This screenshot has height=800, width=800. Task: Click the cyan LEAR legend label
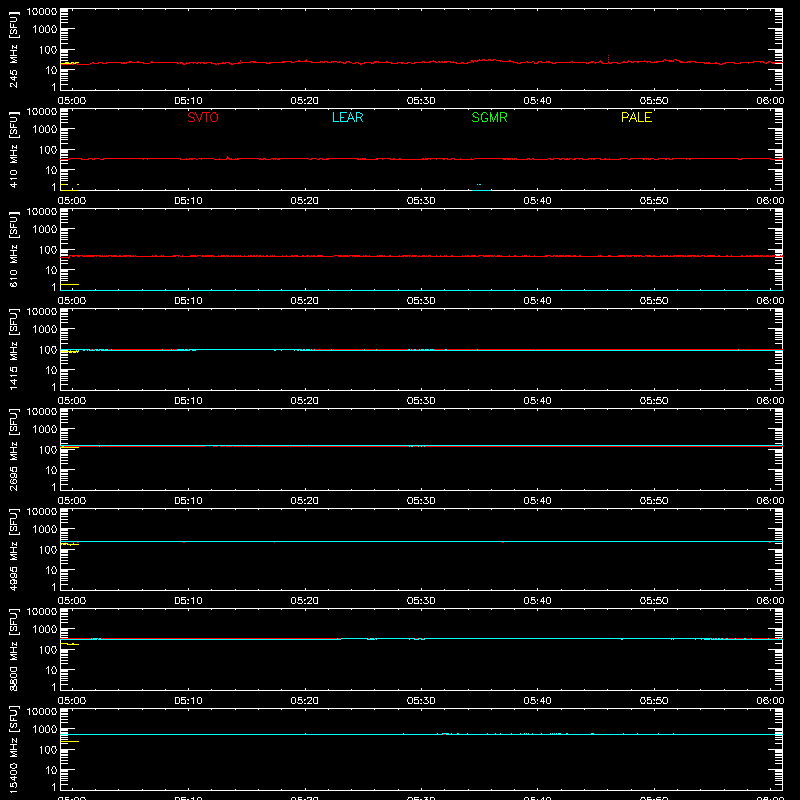(347, 117)
